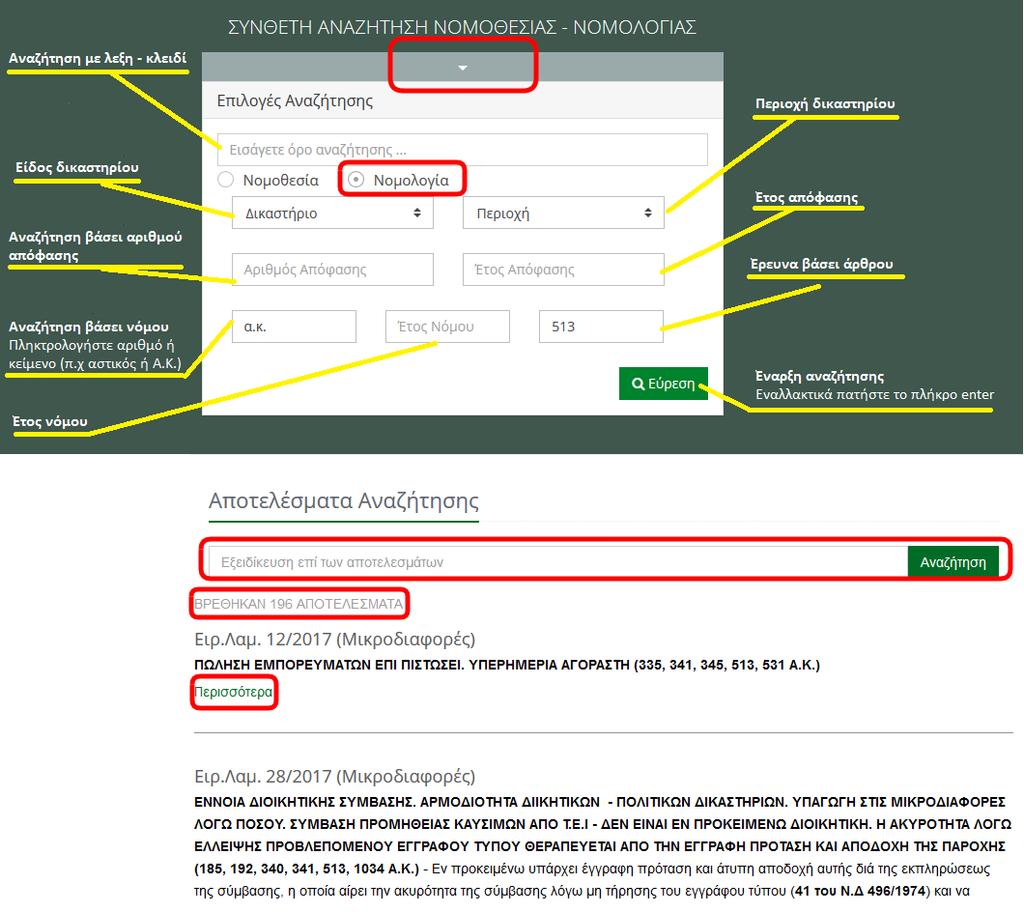Screen dimensions: 1024x912
Task: Click ΠΩΛΗΣΗ ΕΜΠΟΡΕΥΜΑΤΩΝ ΕΠΙ ΠΙΣΤΩΣΕΙ summary text
Action: pos(507,665)
